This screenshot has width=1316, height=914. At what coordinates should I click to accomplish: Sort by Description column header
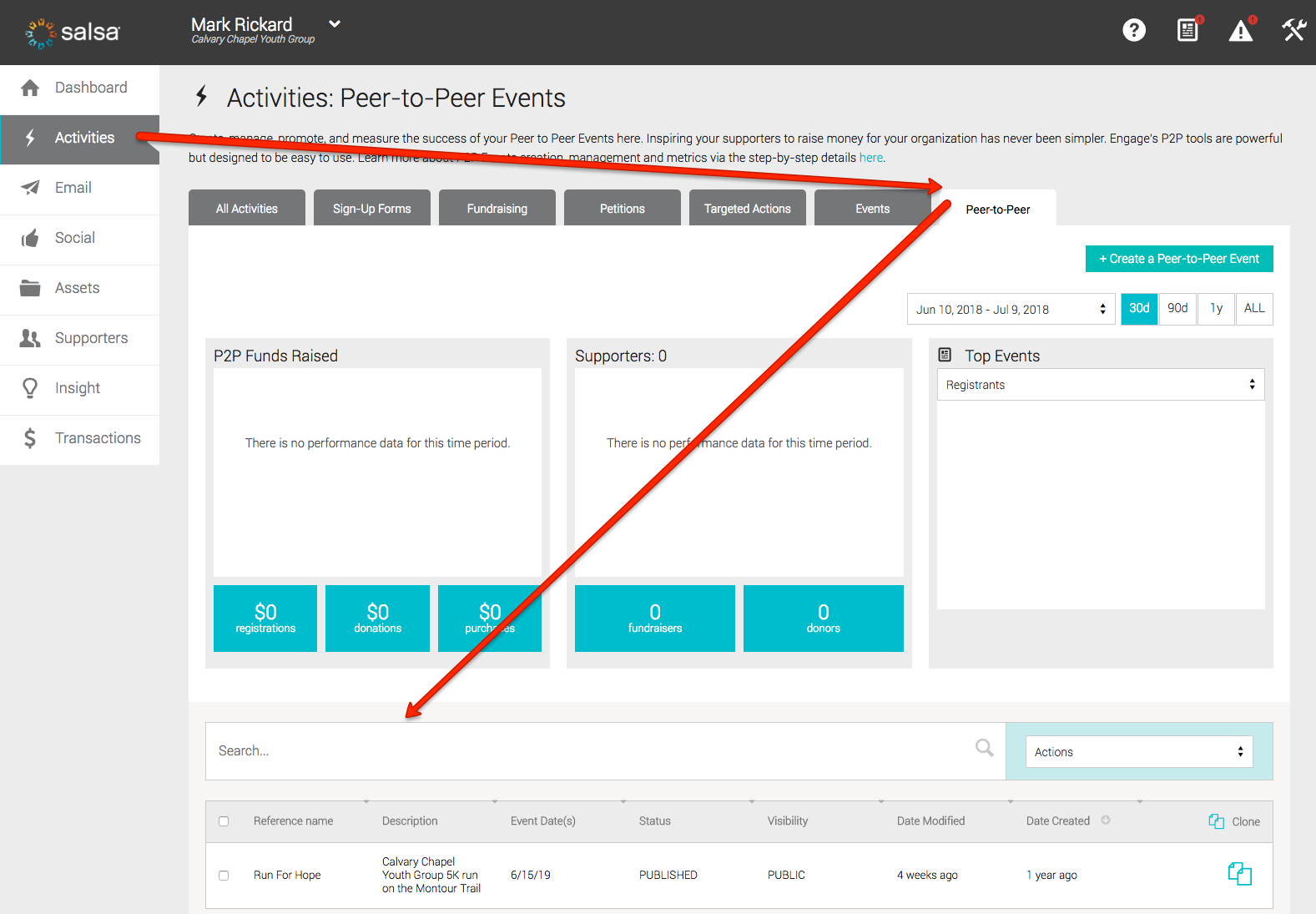(410, 821)
